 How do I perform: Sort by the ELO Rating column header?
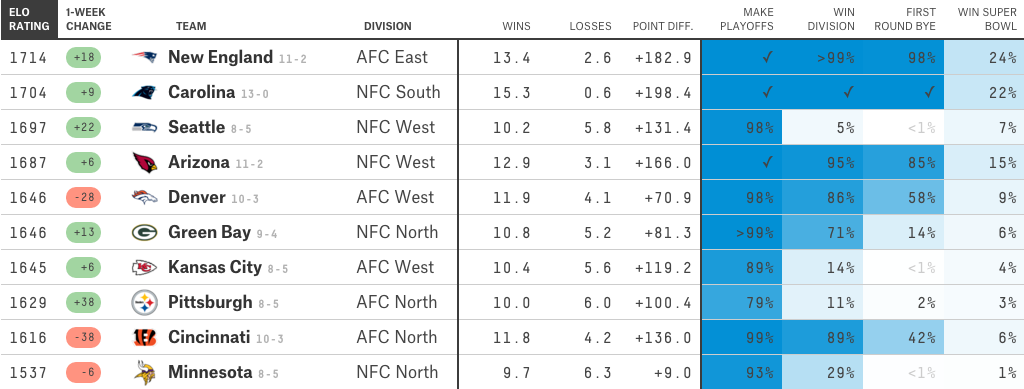(x=29, y=20)
